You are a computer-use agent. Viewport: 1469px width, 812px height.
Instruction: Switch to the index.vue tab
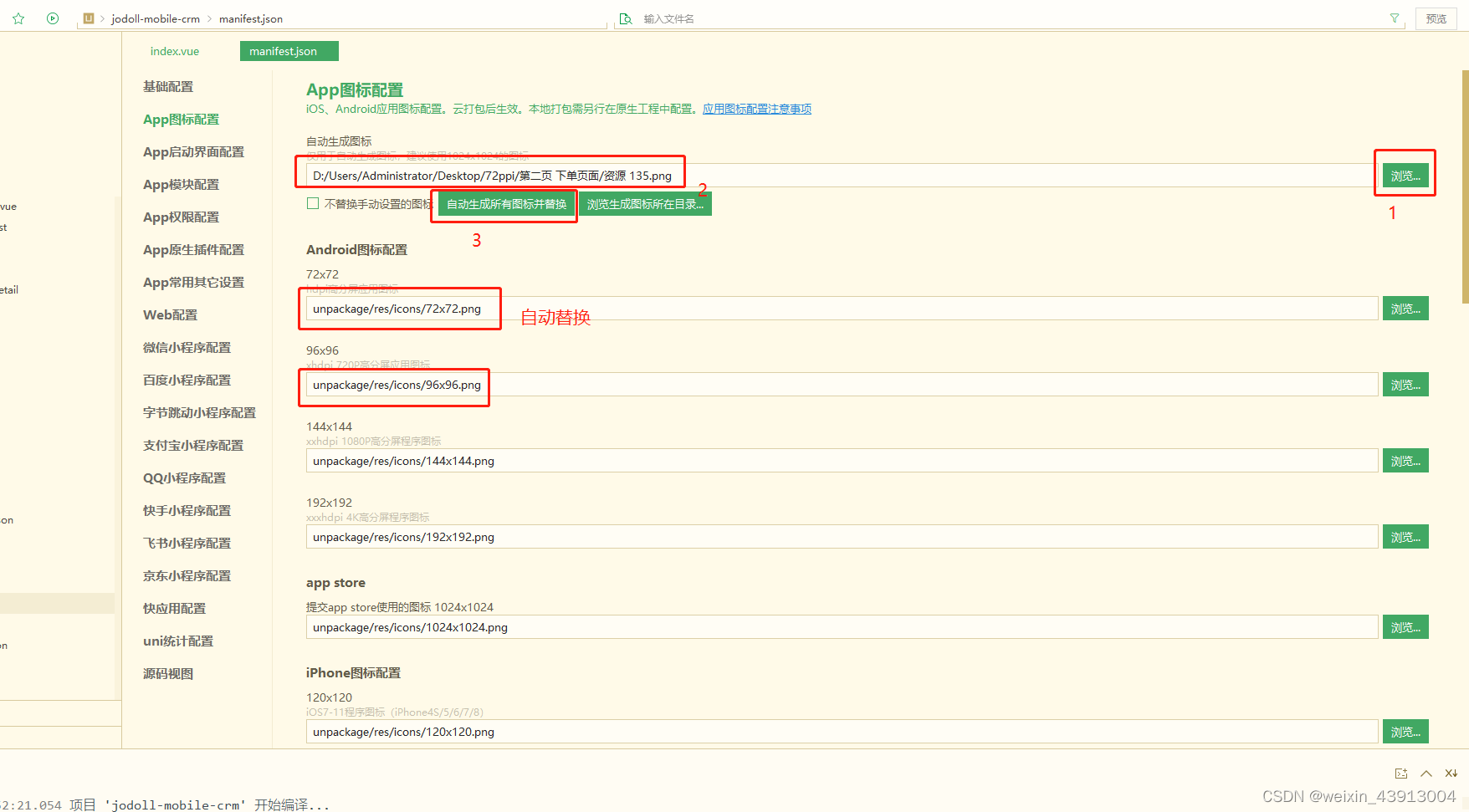click(x=175, y=51)
